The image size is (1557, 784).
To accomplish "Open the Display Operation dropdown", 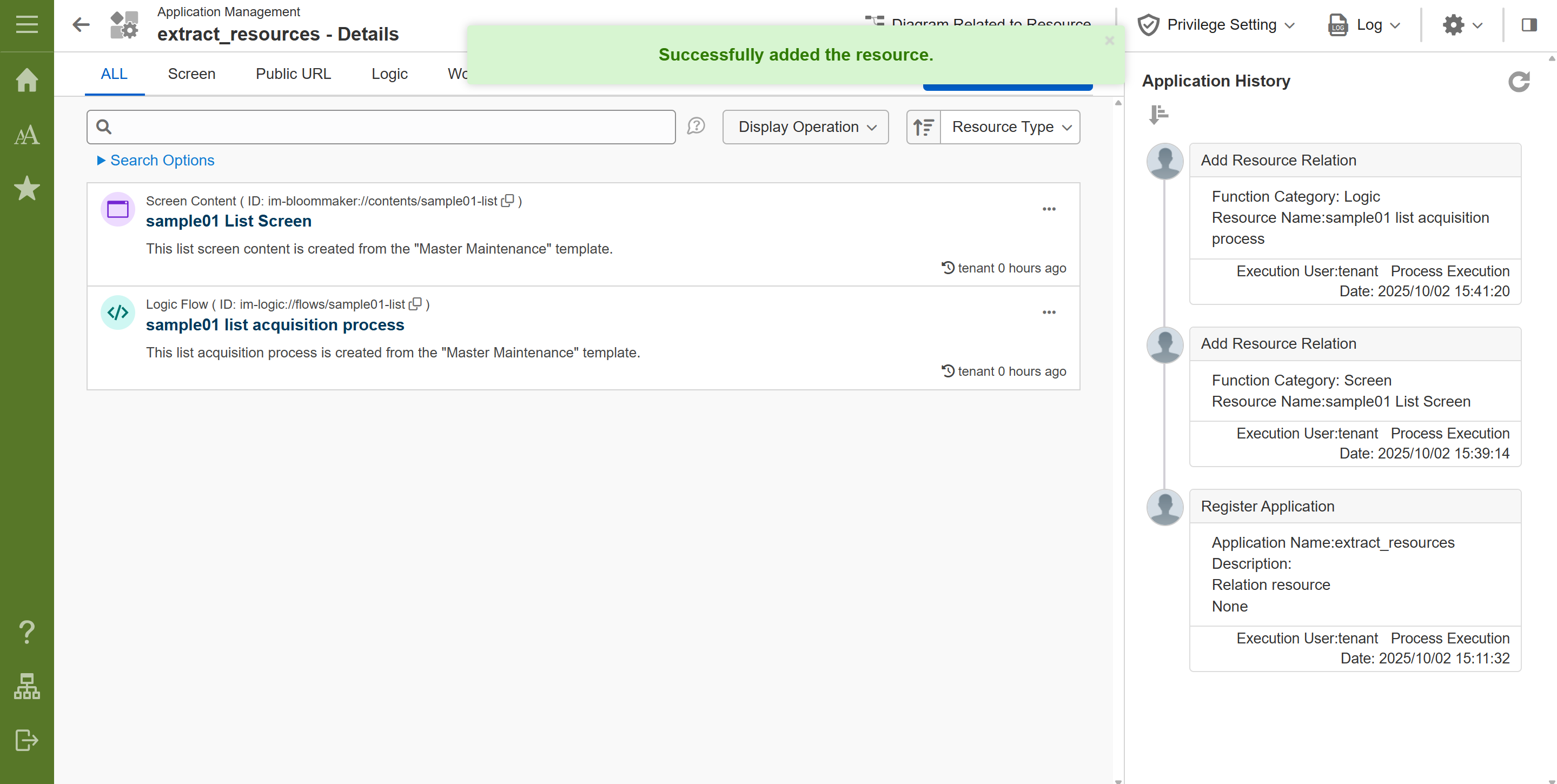I will tap(805, 127).
